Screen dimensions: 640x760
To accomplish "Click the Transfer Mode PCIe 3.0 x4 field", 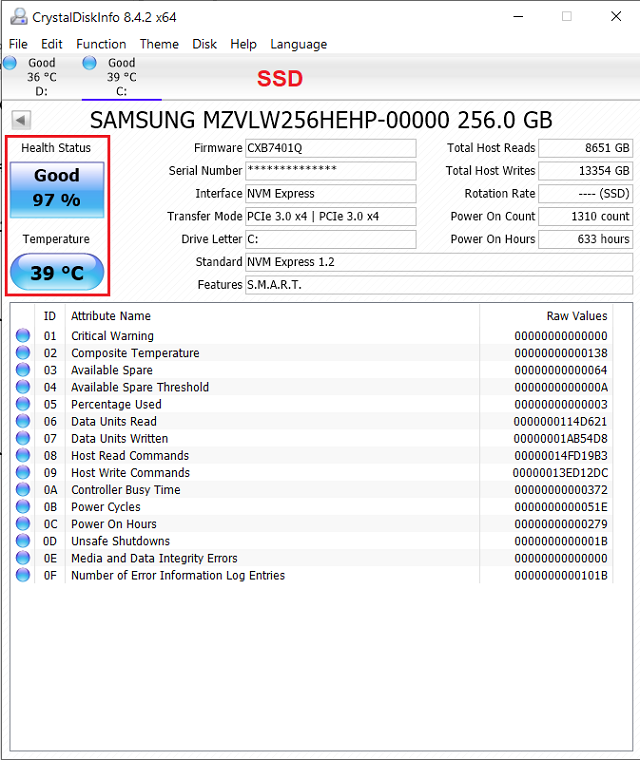I will point(331,216).
